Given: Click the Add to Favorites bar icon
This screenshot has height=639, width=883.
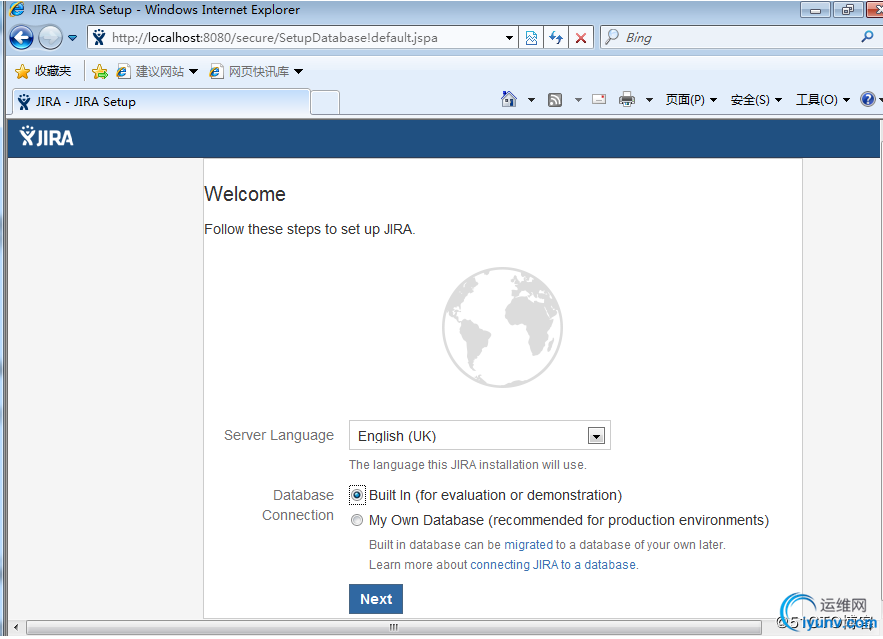Looking at the screenshot, I should pyautogui.click(x=100, y=71).
